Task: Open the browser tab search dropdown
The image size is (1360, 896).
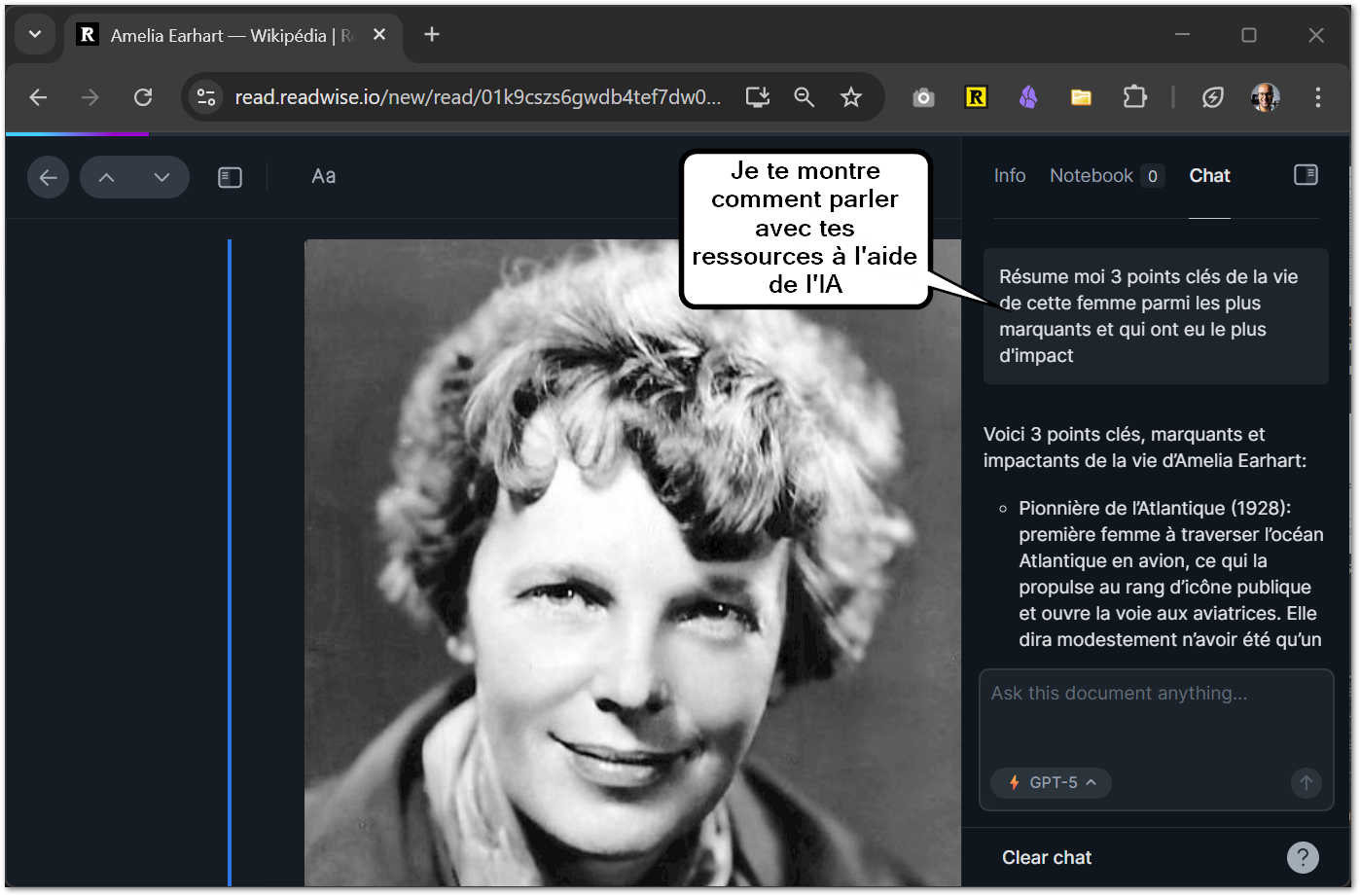Action: click(x=35, y=35)
